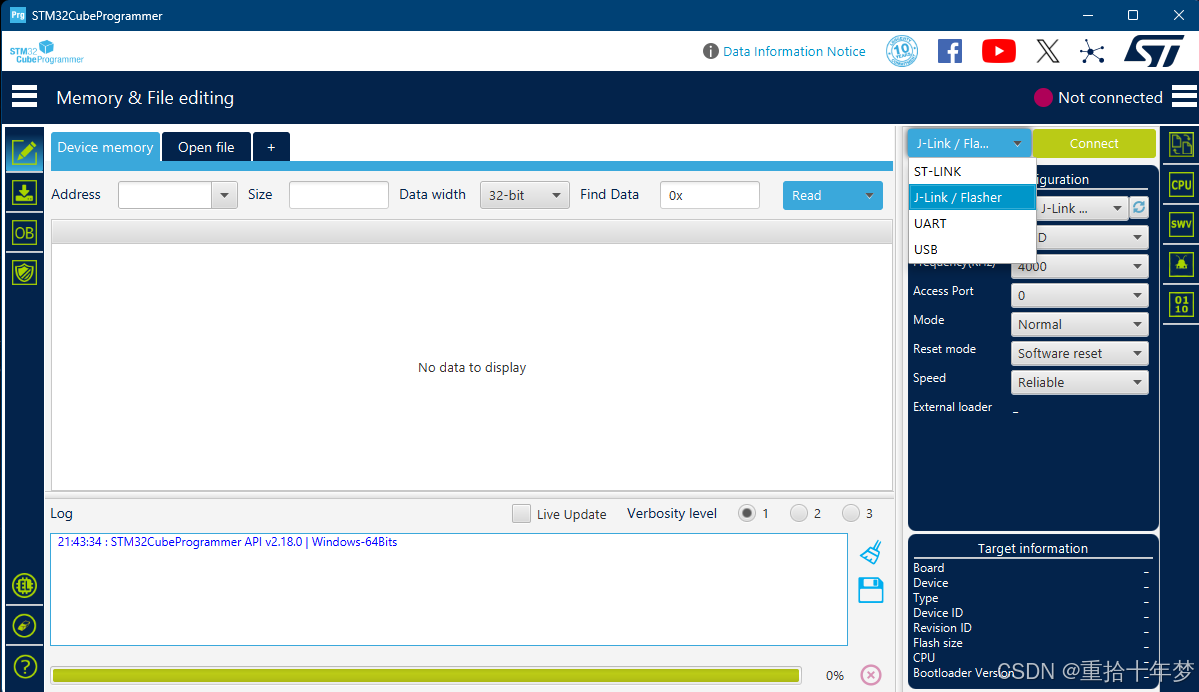The width and height of the screenshot is (1199, 692).
Task: Select verbosity level 3 radio button
Action: point(850,513)
